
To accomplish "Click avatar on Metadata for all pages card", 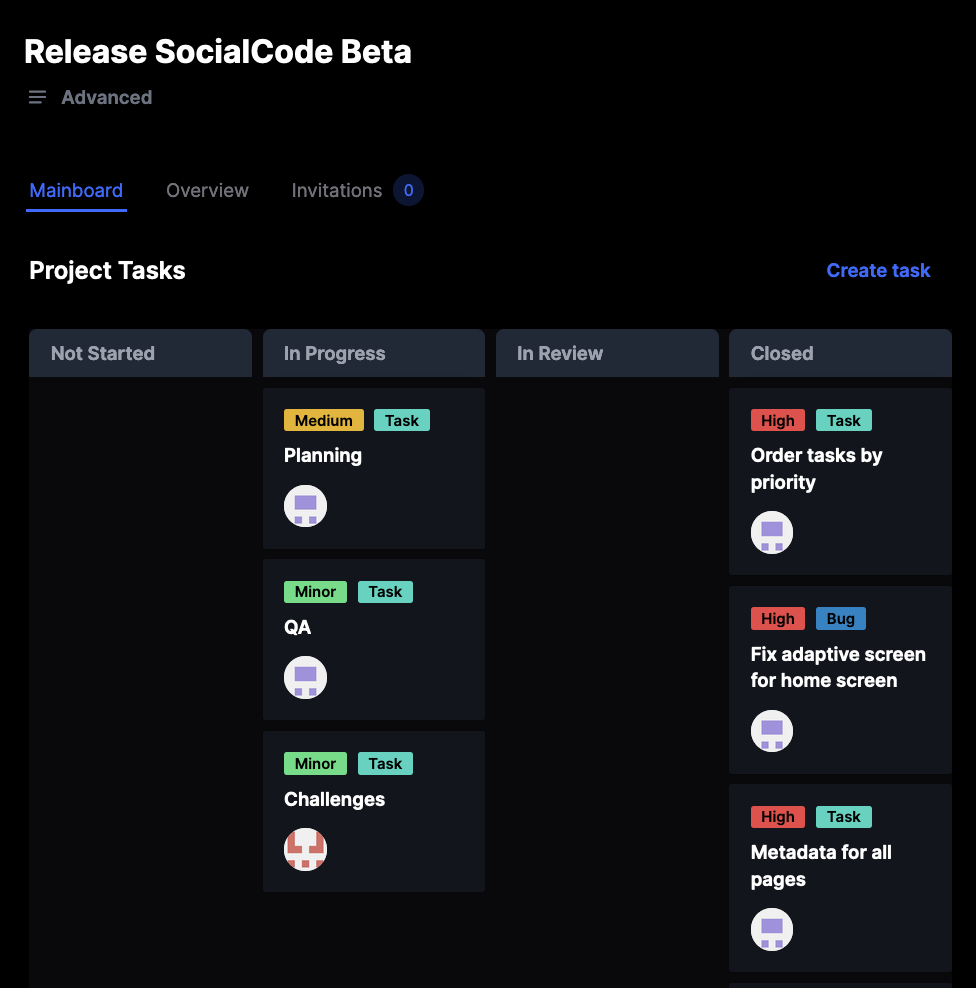I will [x=772, y=930].
